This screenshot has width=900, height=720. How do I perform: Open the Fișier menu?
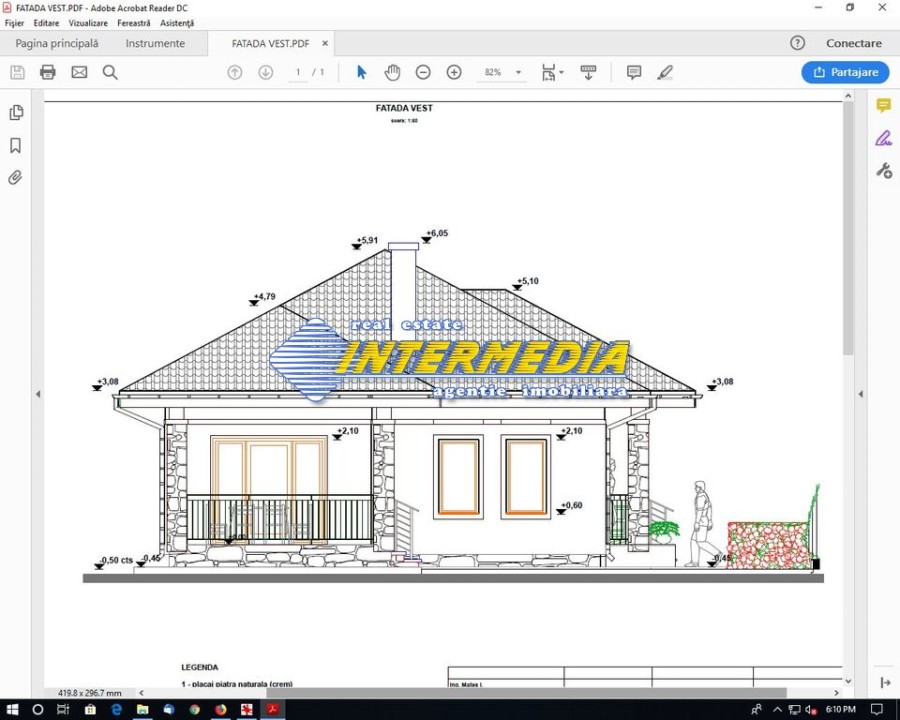click(14, 23)
